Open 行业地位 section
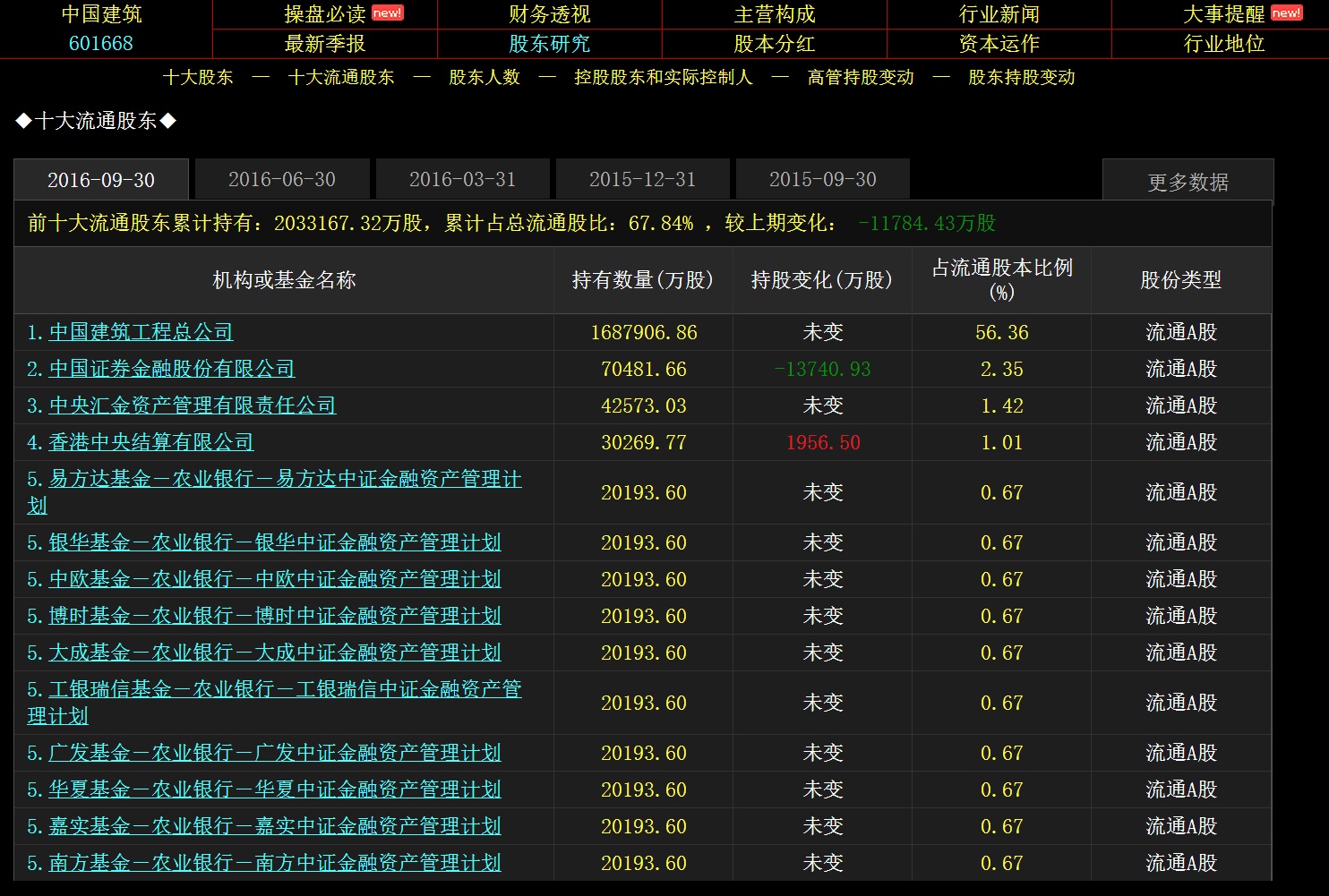 tap(1223, 44)
